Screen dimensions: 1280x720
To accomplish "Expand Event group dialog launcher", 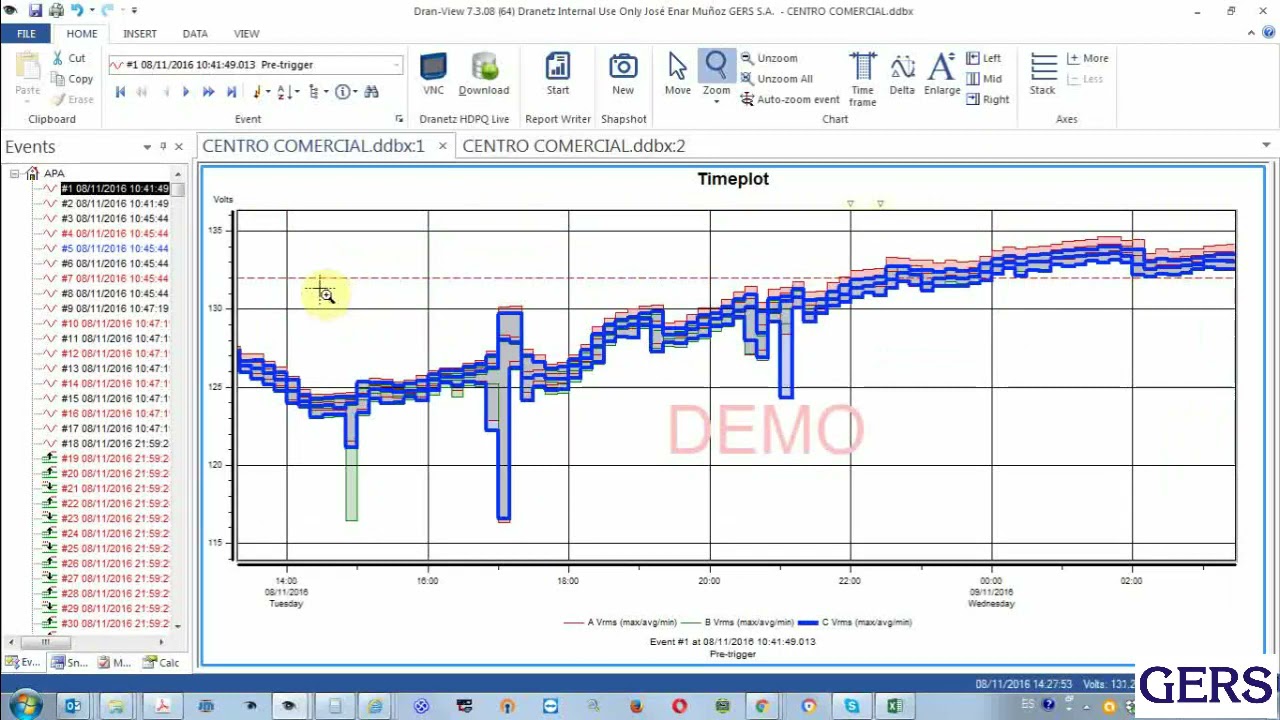I will [399, 119].
